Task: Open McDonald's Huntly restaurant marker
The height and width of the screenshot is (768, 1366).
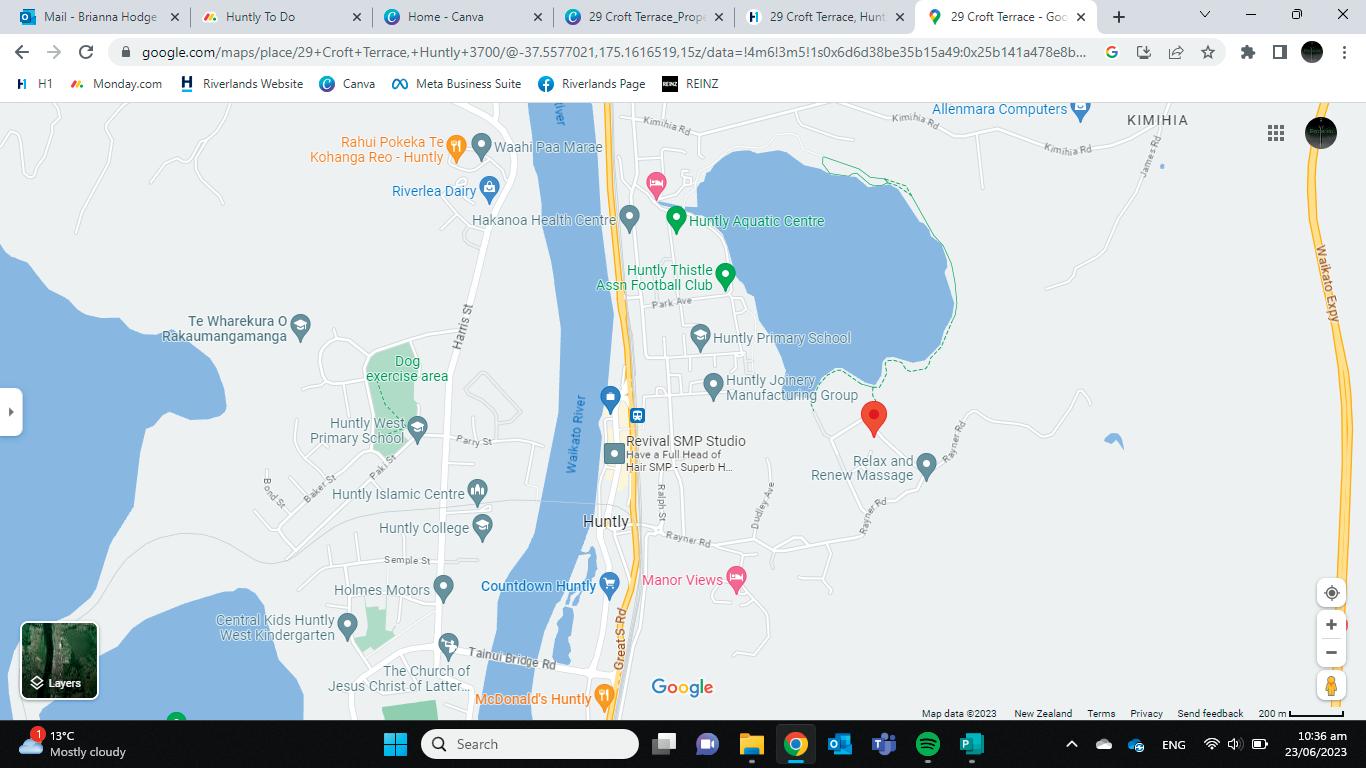Action: [x=603, y=695]
